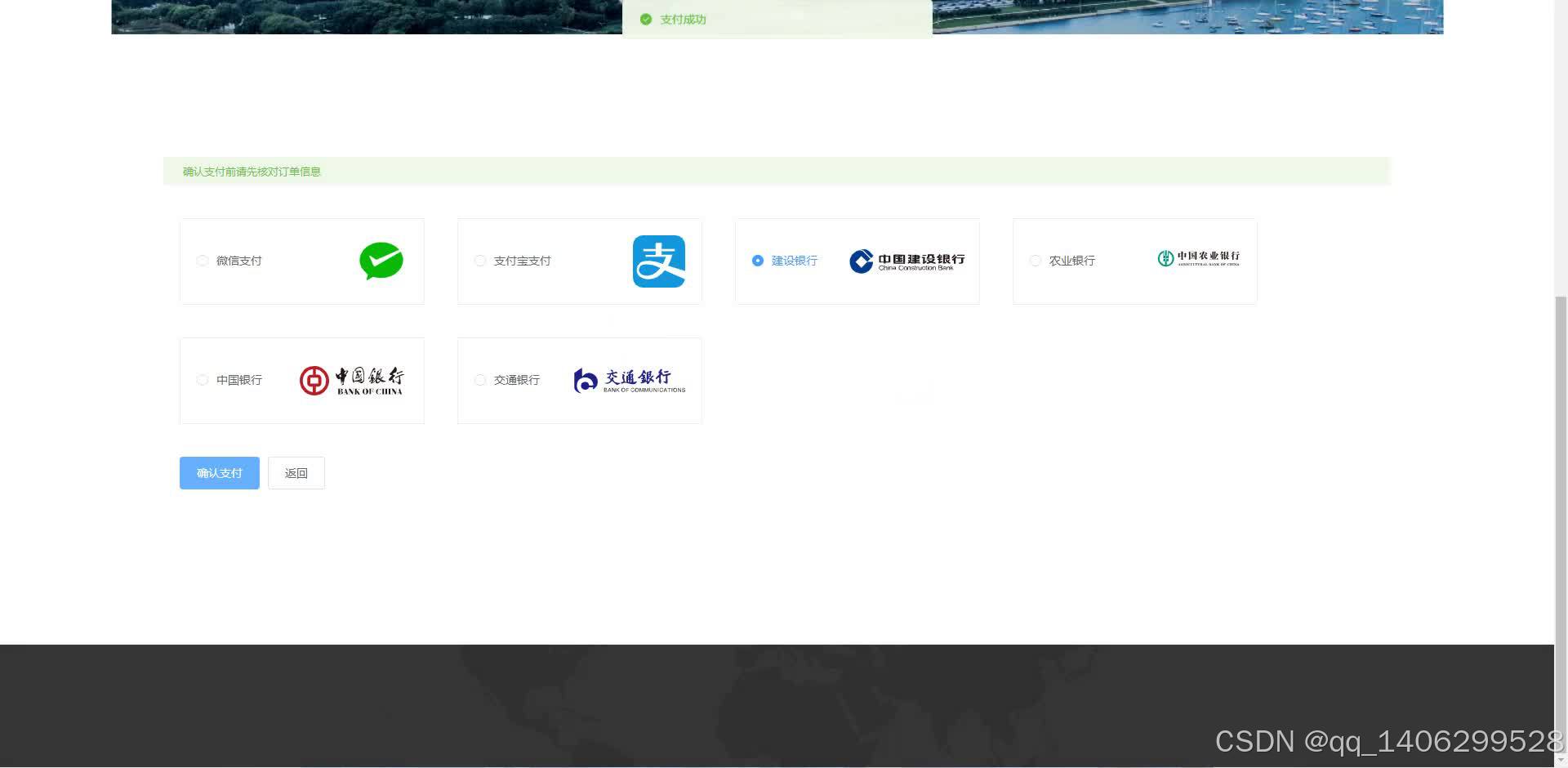
Task: Click the 支付成功 notification text
Action: 684,20
